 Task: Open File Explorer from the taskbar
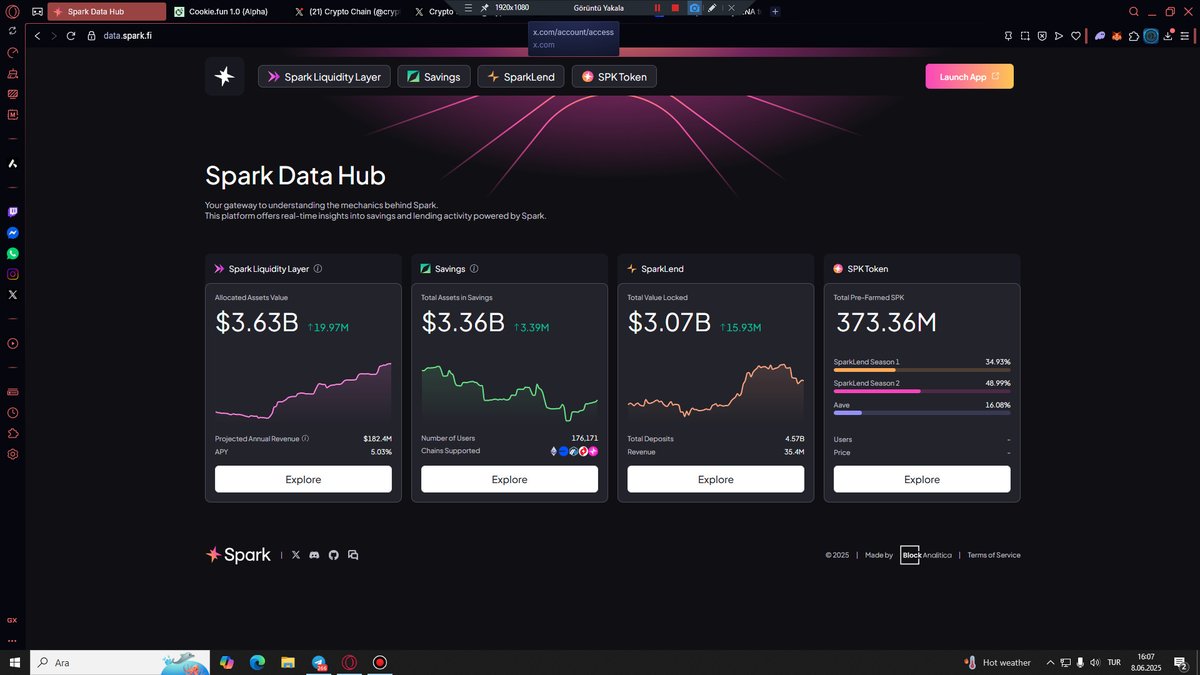[288, 662]
